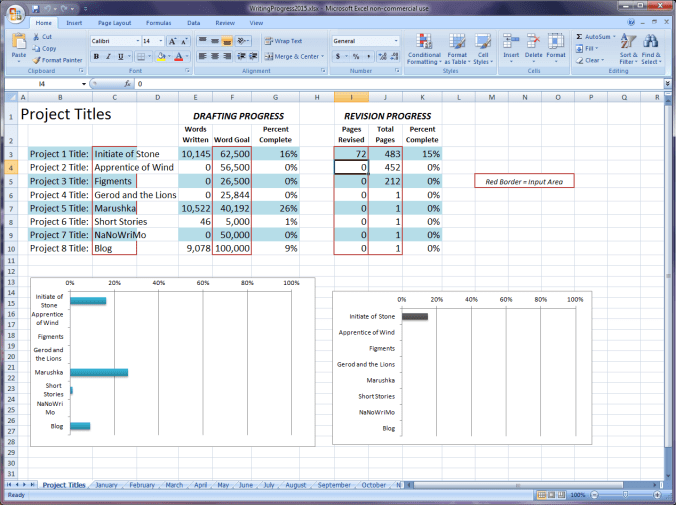
Task: Expand the General number format dropdown
Action: (x=397, y=41)
